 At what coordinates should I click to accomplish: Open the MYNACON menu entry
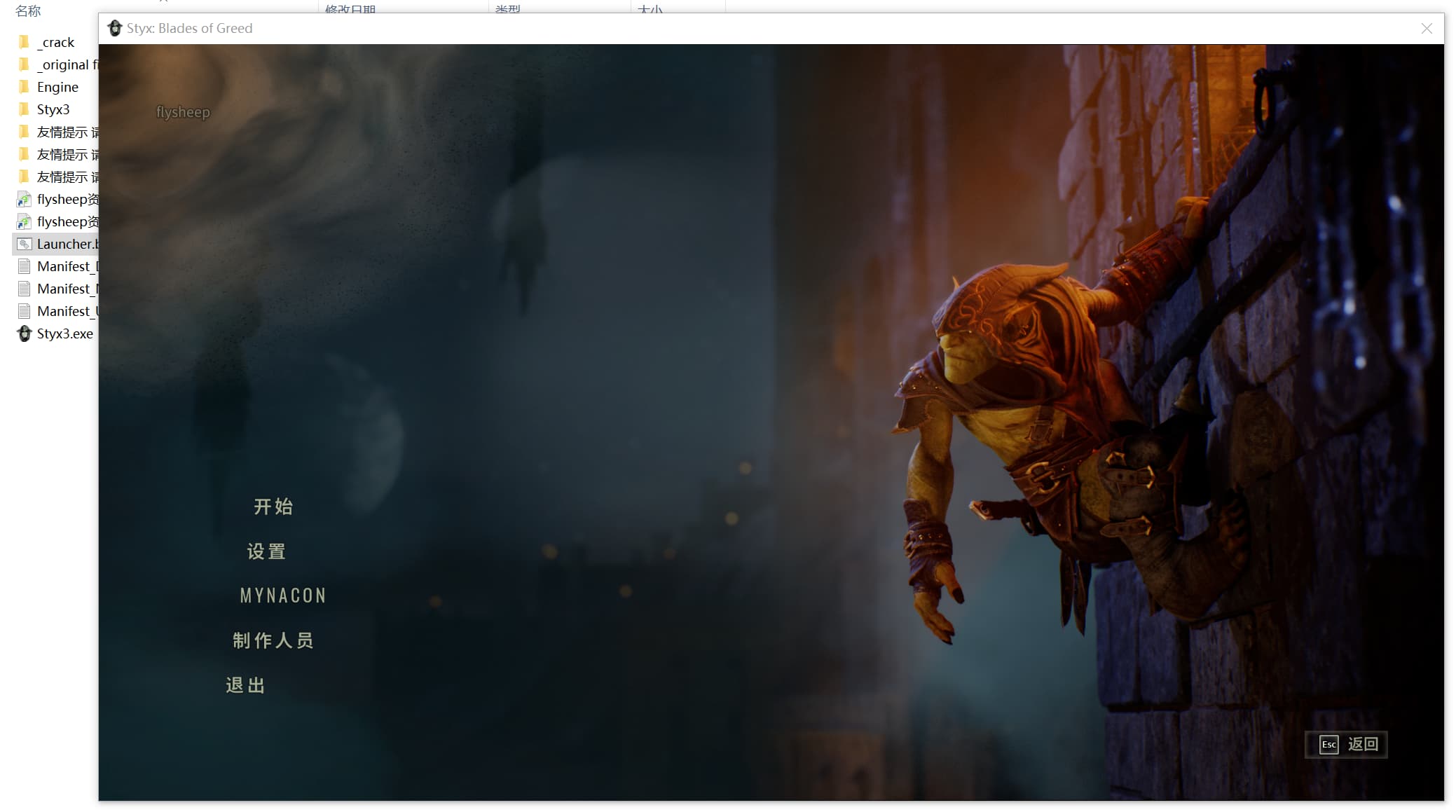tap(283, 596)
